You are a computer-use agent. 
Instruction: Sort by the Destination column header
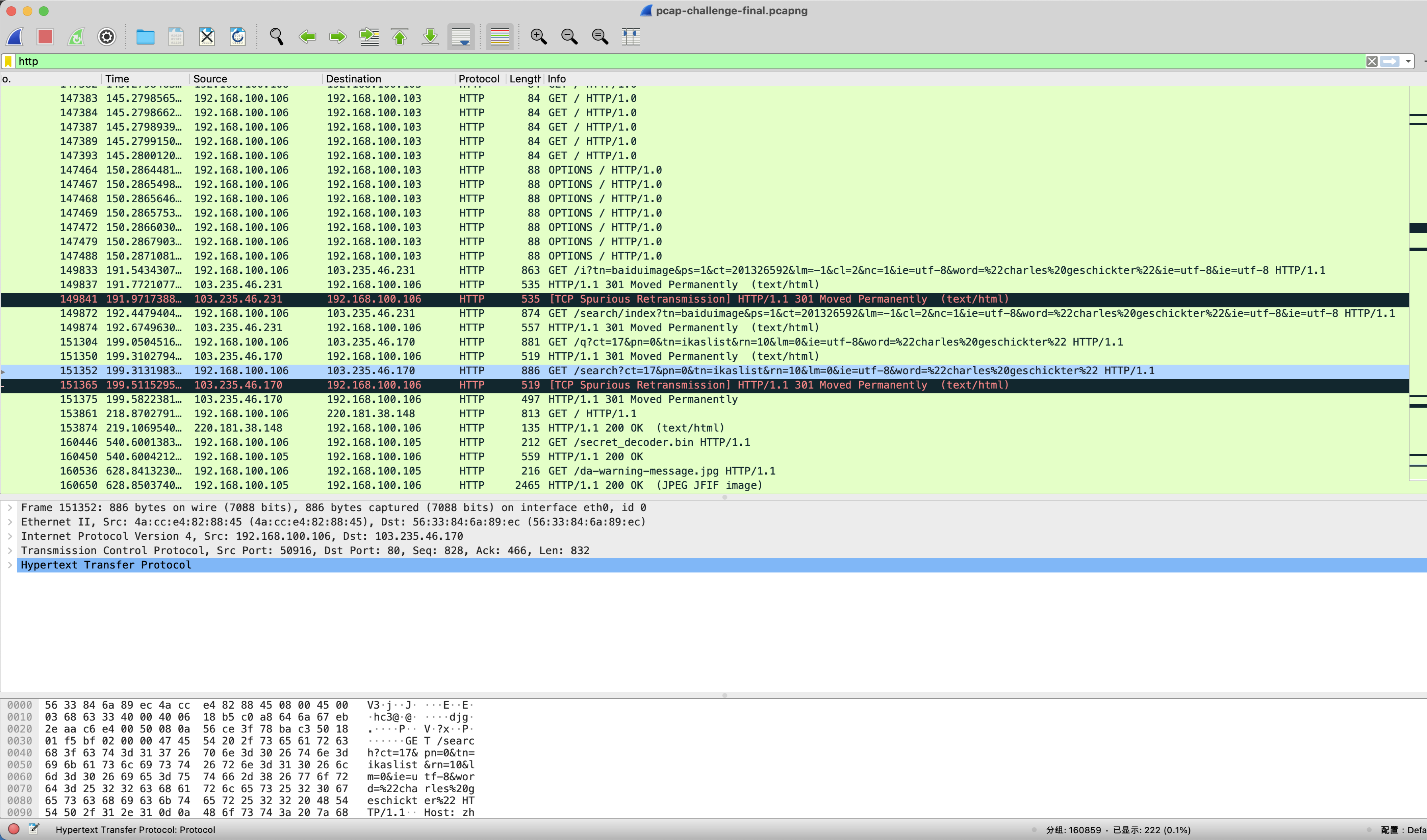point(353,79)
